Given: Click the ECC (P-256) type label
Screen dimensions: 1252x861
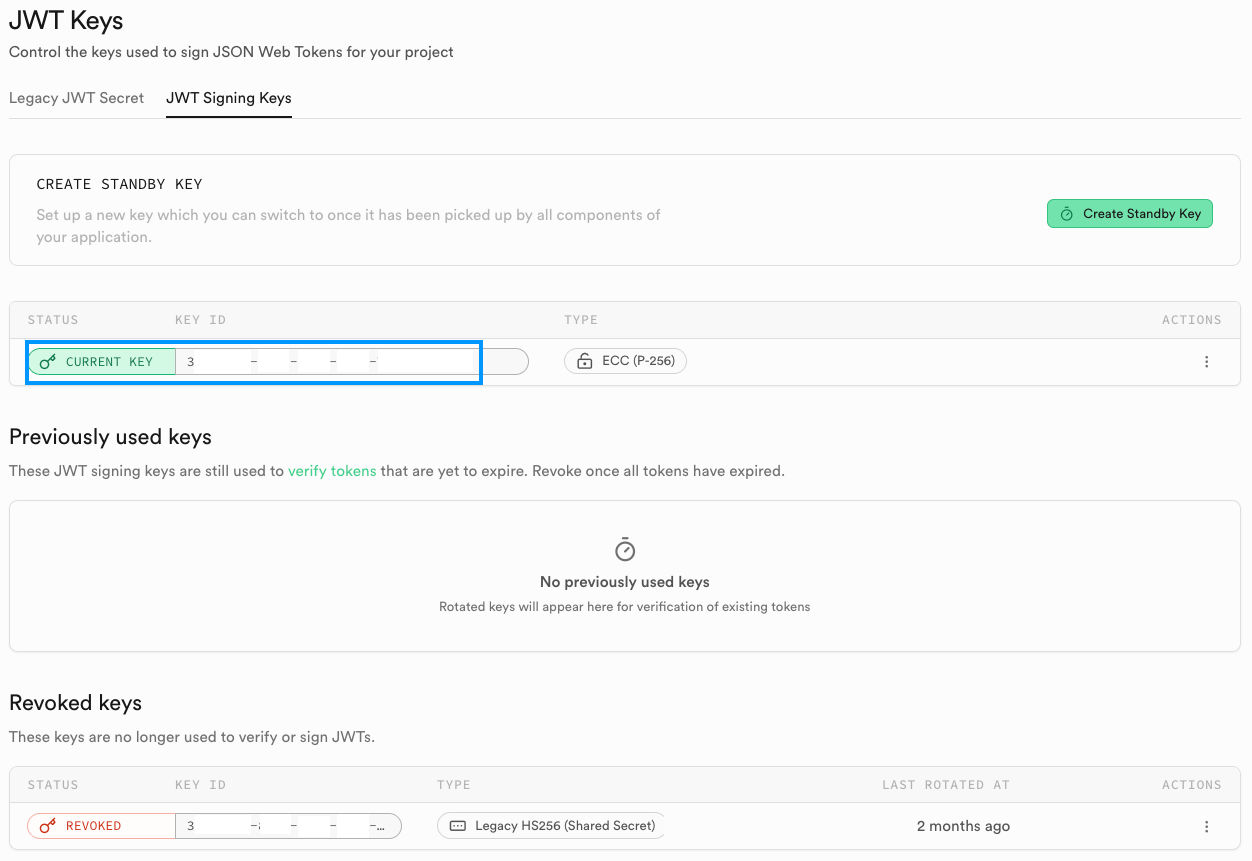Looking at the screenshot, I should [638, 362].
